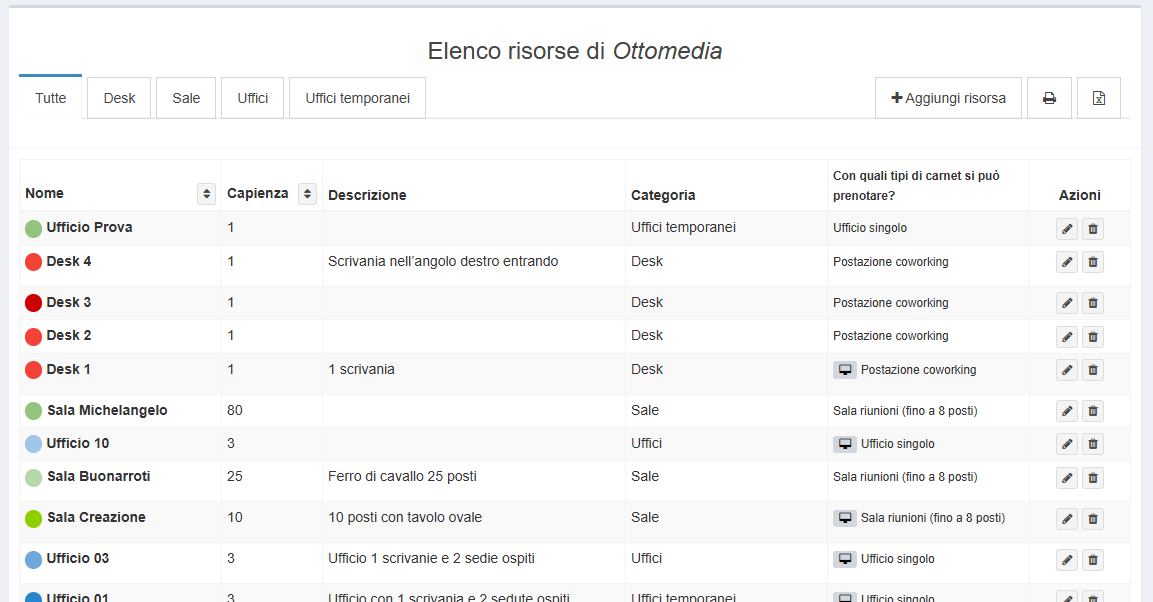
Task: Click the monitor icon beside Sala Creazione's carnet
Action: coord(845,518)
